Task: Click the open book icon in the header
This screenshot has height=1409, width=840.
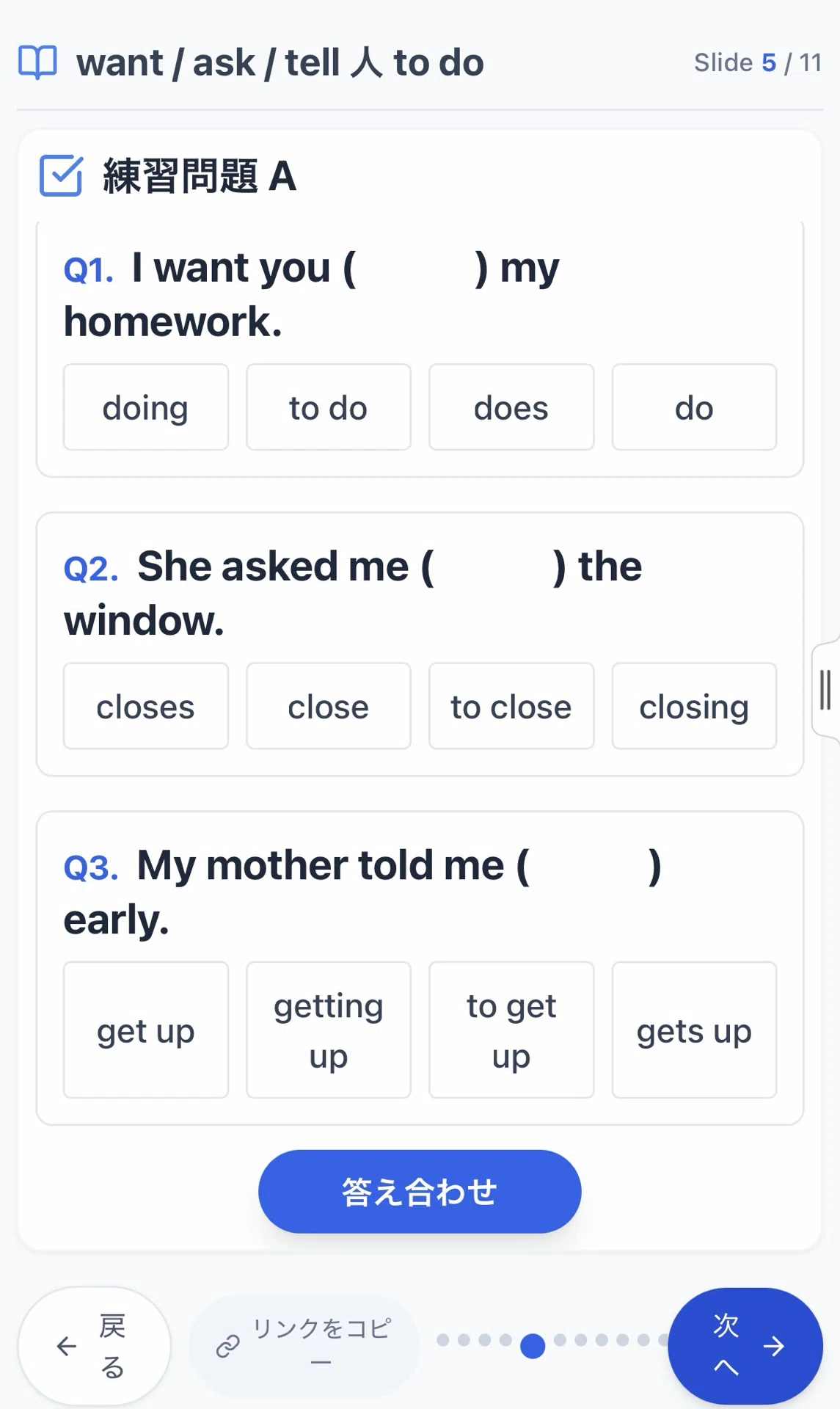Action: 37,62
